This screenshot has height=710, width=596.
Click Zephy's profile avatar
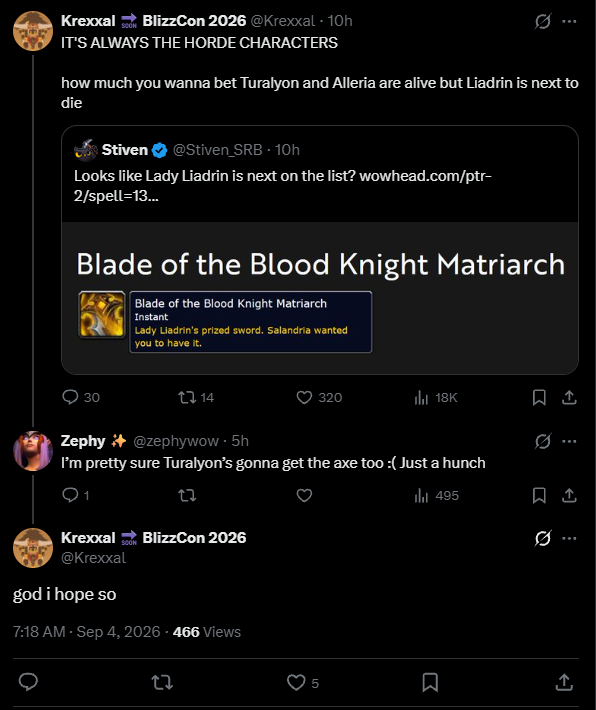pos(33,451)
